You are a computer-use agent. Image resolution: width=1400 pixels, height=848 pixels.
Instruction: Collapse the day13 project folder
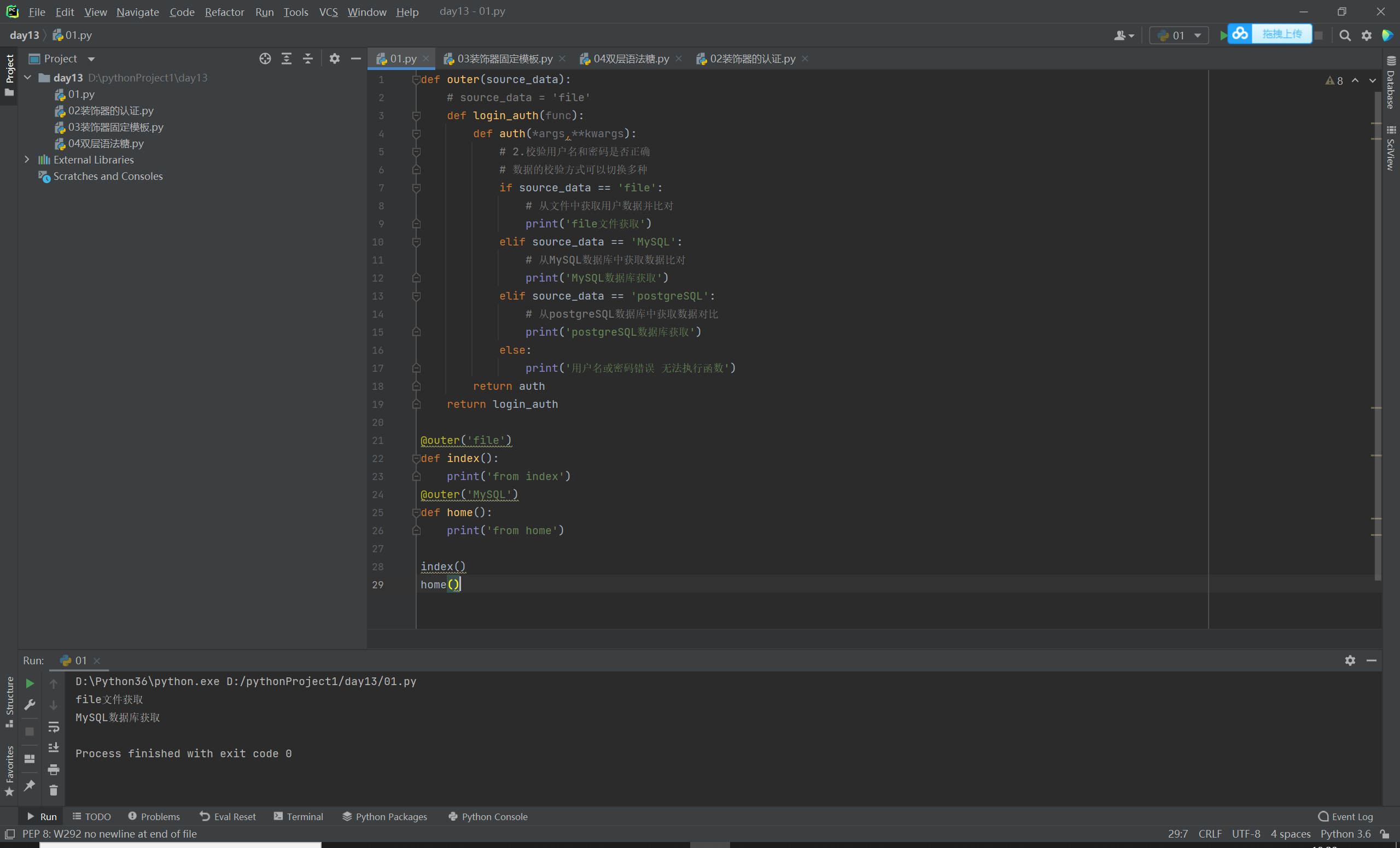pos(27,77)
